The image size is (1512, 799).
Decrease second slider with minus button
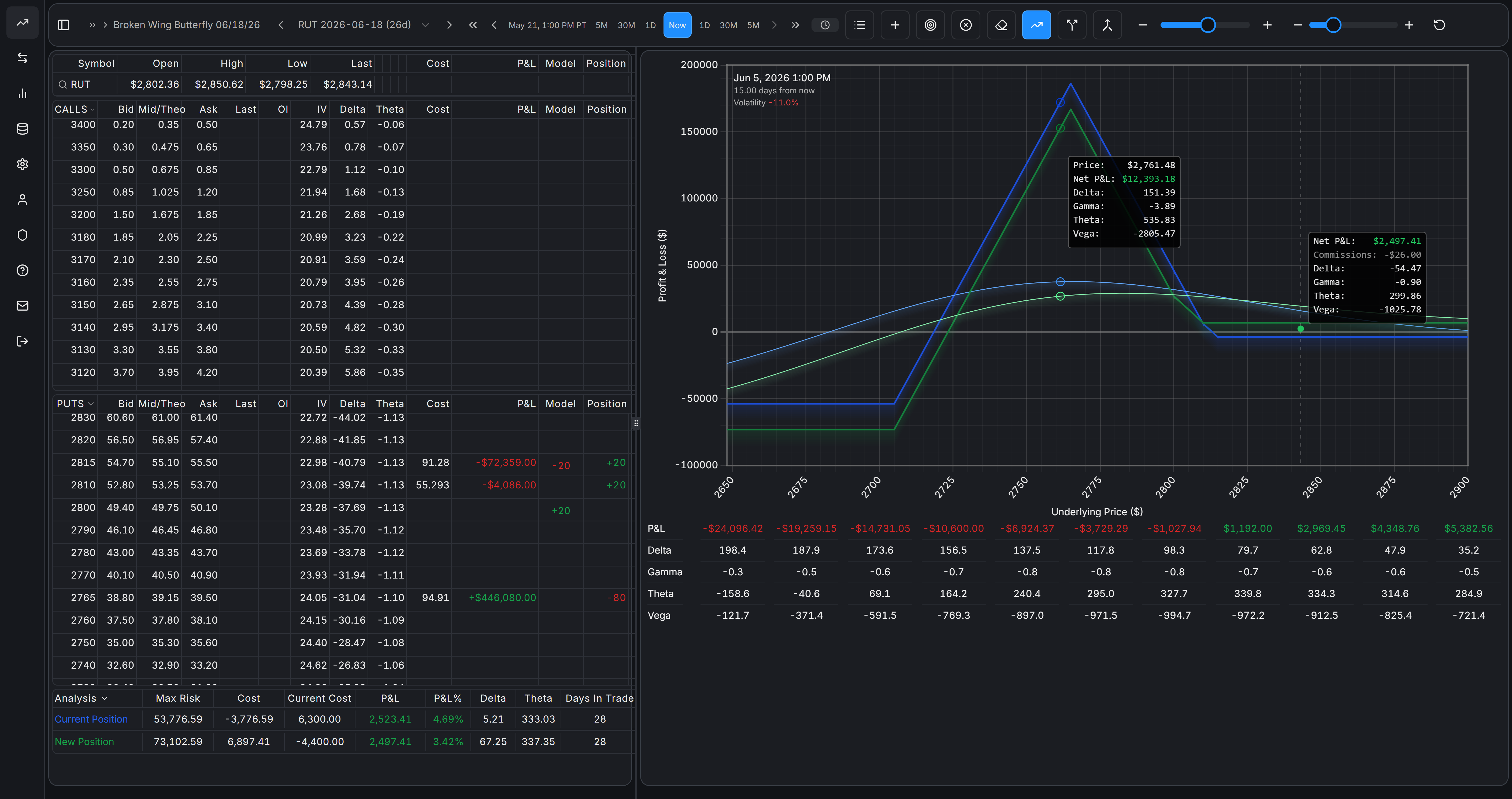click(x=1298, y=25)
